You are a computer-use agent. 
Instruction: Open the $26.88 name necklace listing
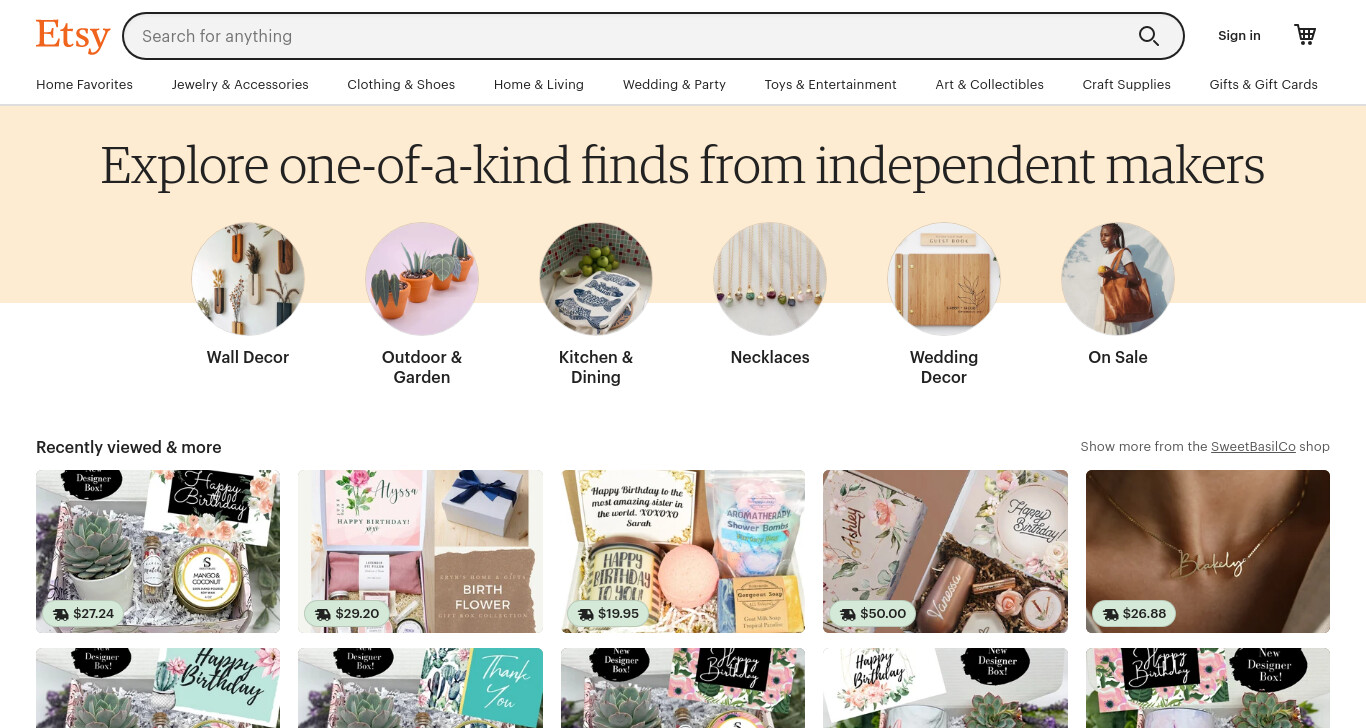[1208, 551]
